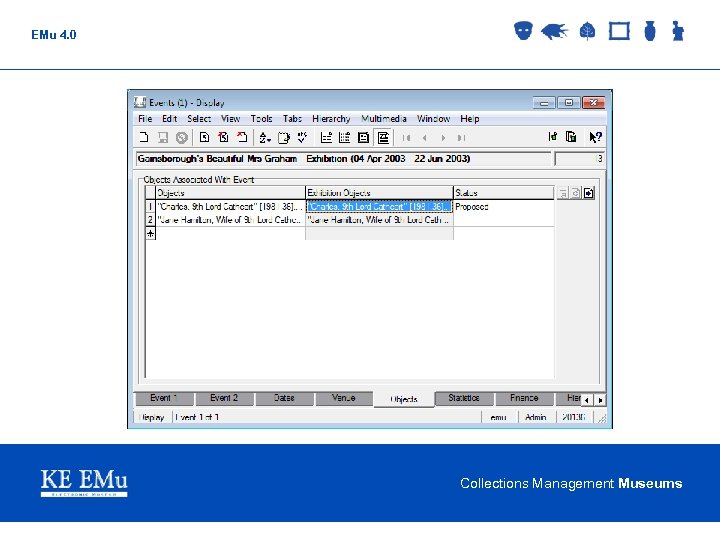Select row 1 Objects cell Charles, 9th Lord Cathcart
This screenshot has width=720, height=540.
(x=231, y=207)
